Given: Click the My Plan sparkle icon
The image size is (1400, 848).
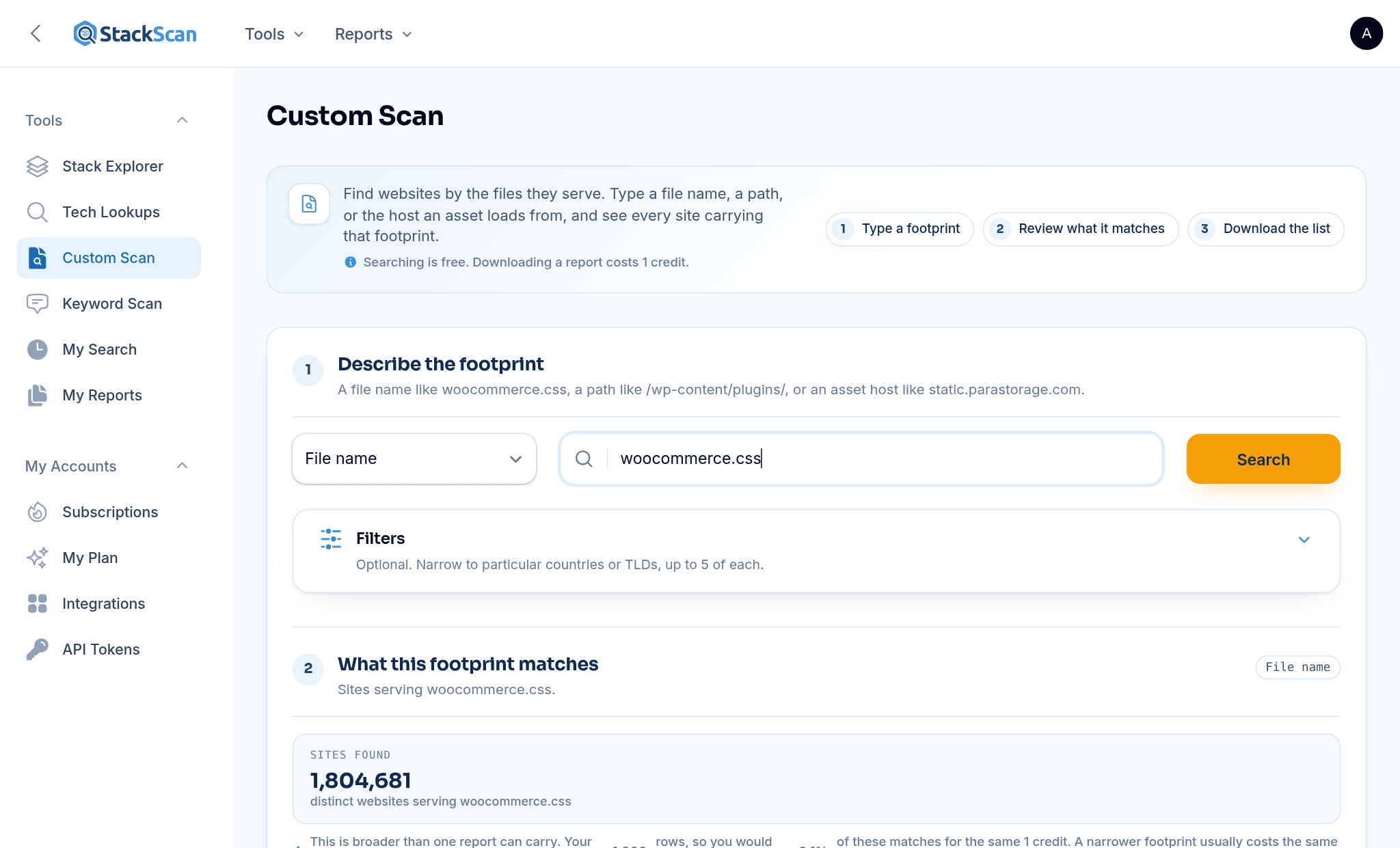Looking at the screenshot, I should [37, 558].
